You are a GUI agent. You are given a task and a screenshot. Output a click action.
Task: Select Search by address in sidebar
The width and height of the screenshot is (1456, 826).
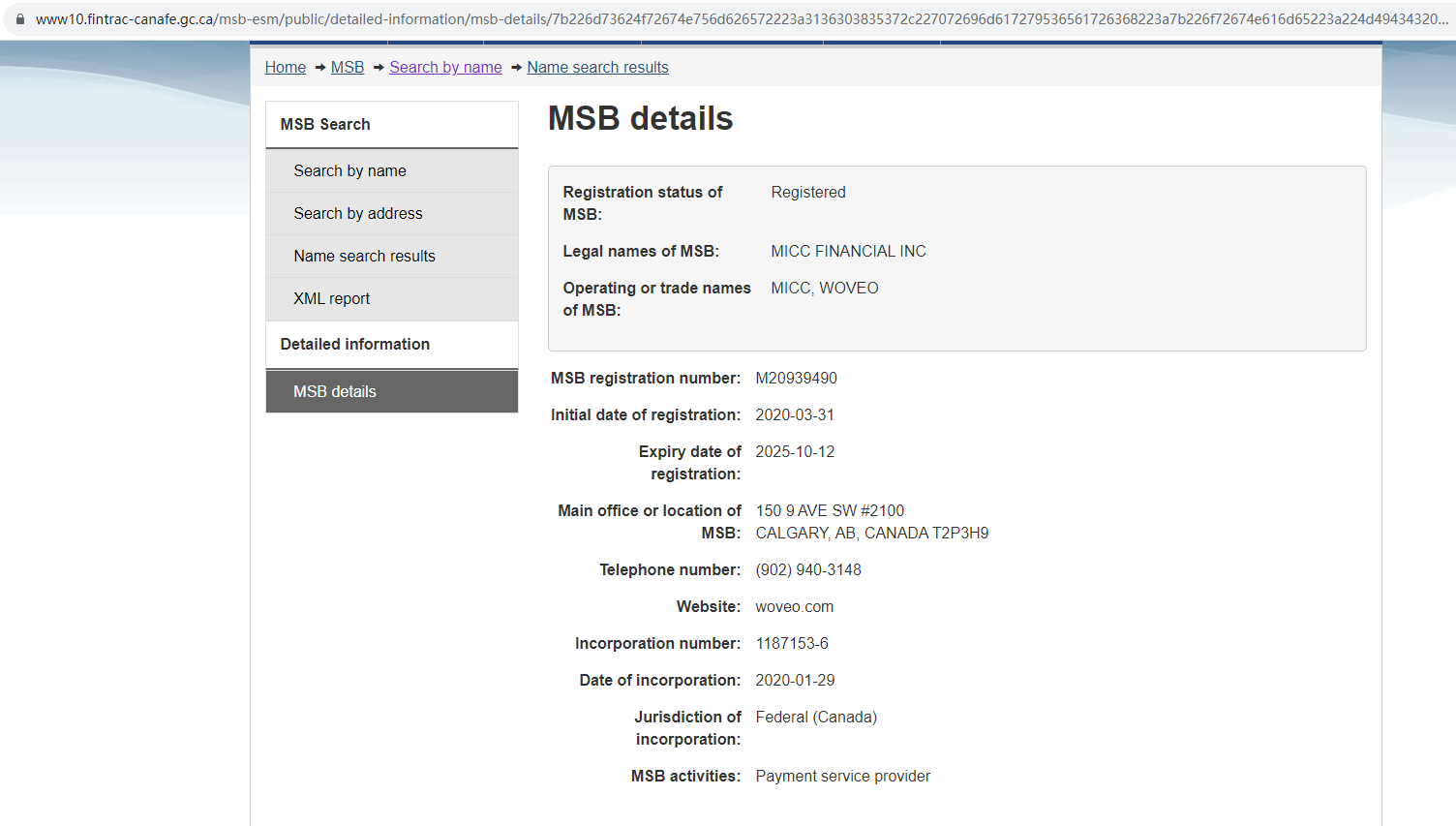pyautogui.click(x=392, y=213)
